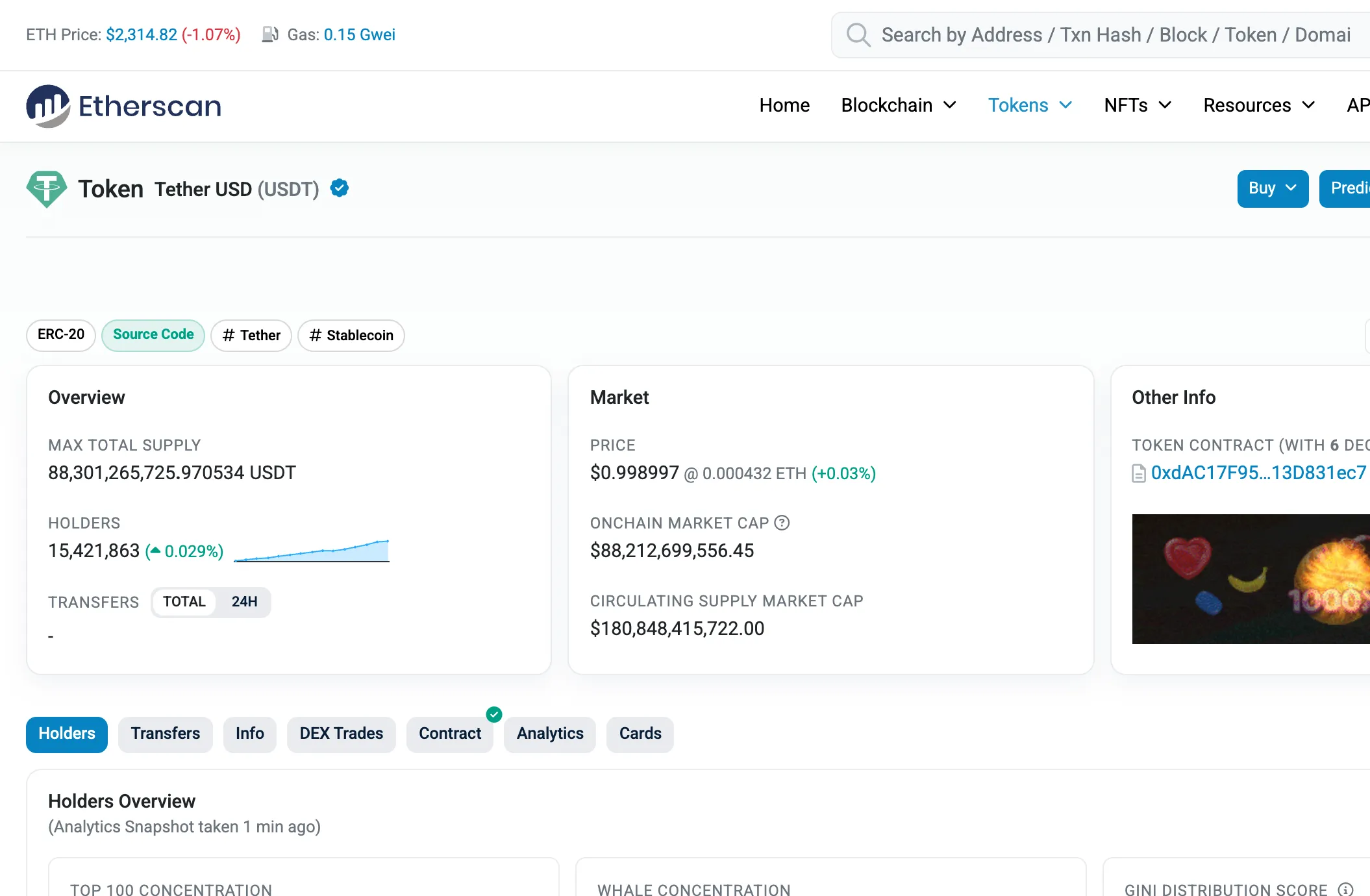Click the Etherscan logo
1370x896 pixels.
(123, 106)
